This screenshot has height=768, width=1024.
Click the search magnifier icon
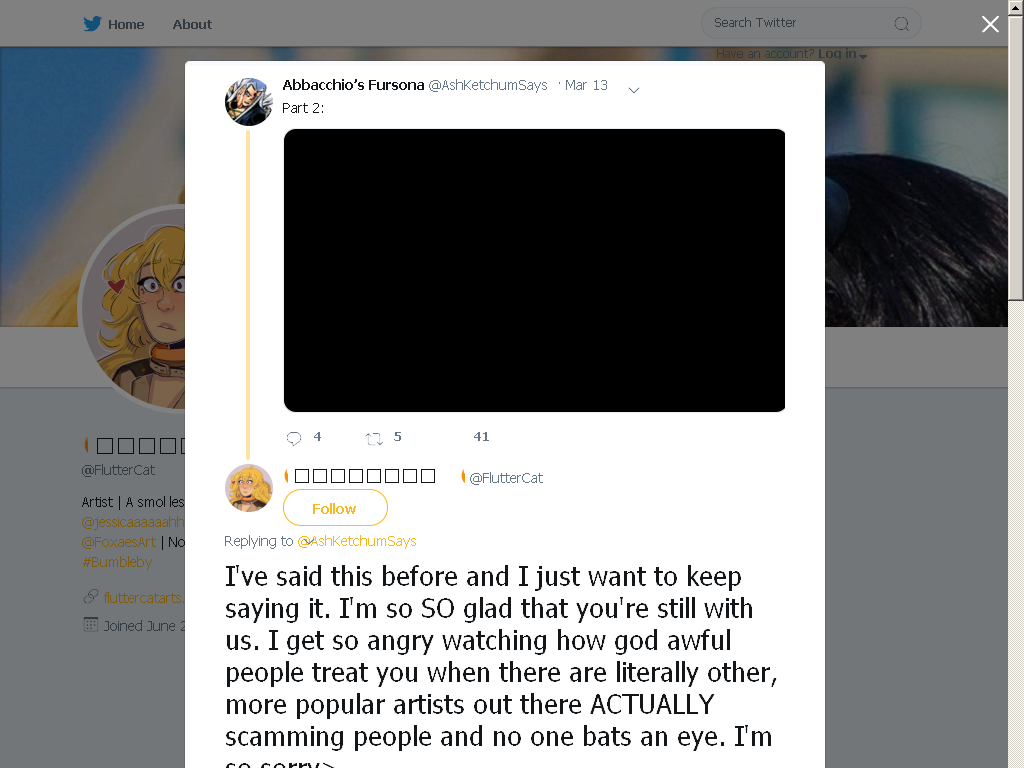[x=901, y=24]
